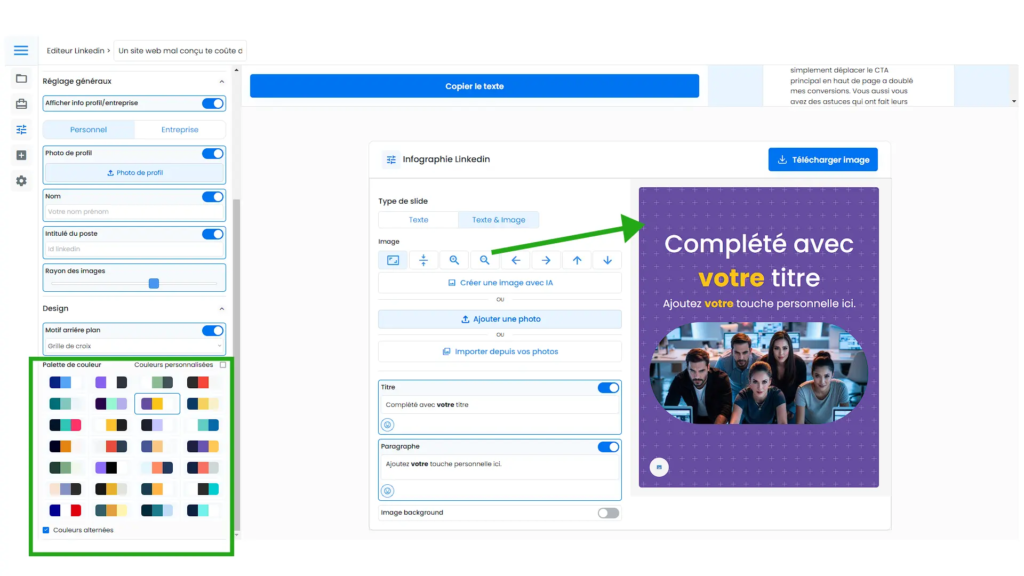Click the Editeur Linkedin breadcrumb

coord(75,50)
